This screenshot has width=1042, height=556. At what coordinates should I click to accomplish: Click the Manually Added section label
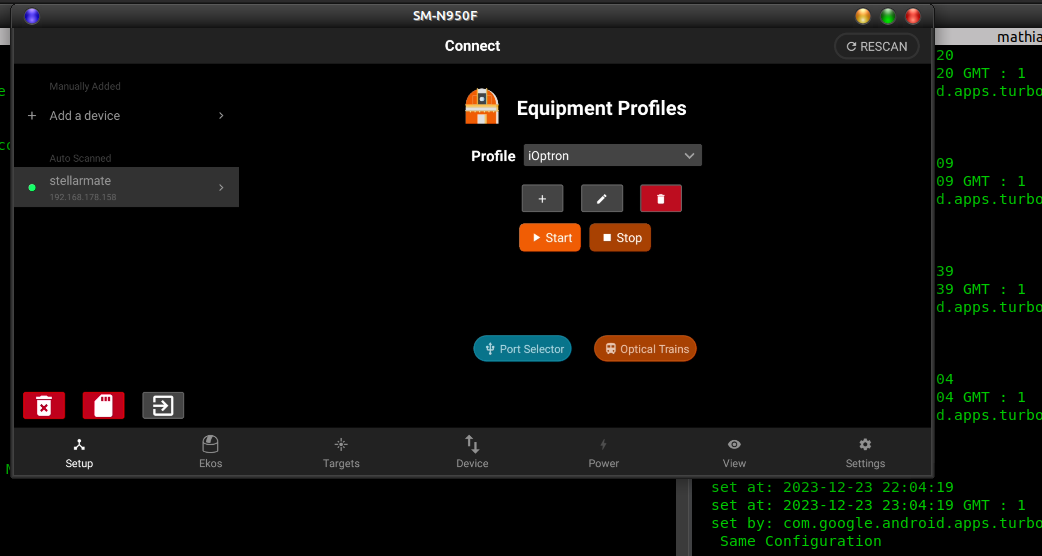[x=85, y=86]
